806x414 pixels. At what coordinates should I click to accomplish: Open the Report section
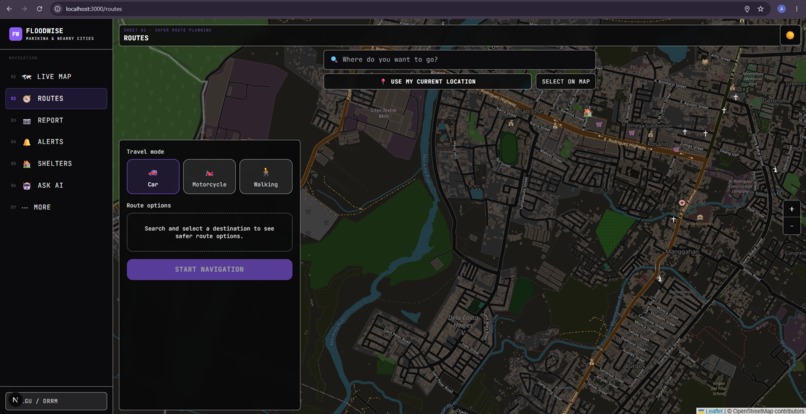(x=56, y=120)
